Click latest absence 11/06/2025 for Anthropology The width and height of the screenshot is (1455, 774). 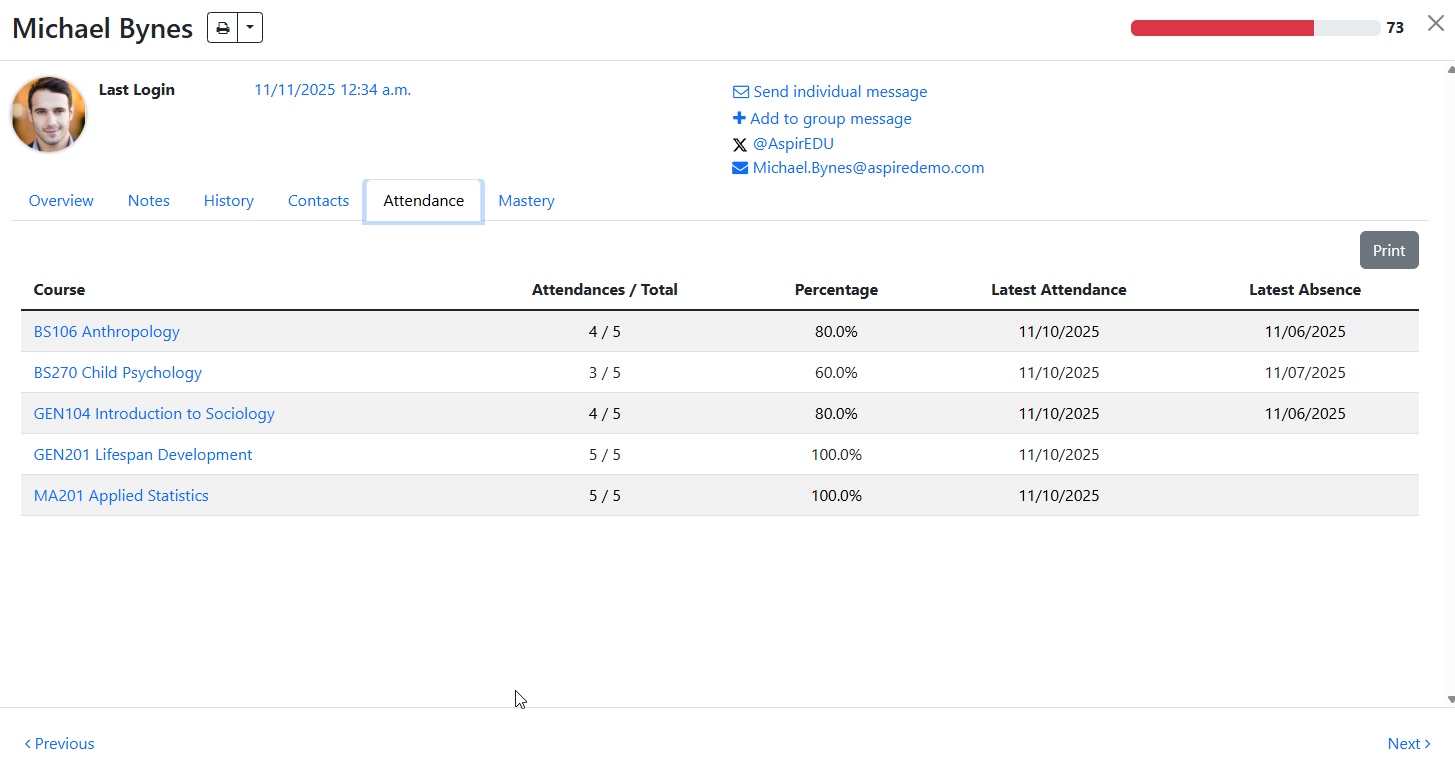click(1305, 332)
